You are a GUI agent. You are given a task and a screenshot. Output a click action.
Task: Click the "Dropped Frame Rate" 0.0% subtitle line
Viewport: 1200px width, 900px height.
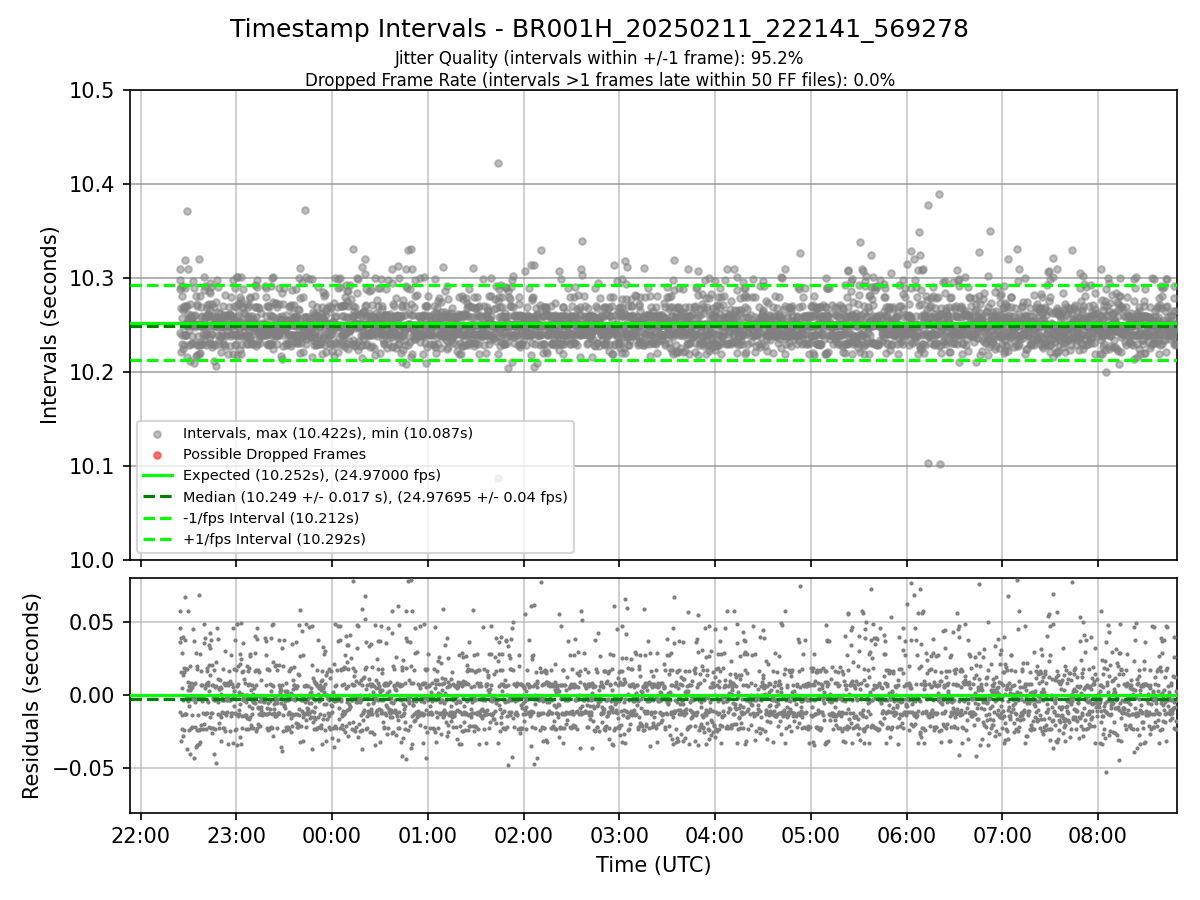click(x=599, y=80)
